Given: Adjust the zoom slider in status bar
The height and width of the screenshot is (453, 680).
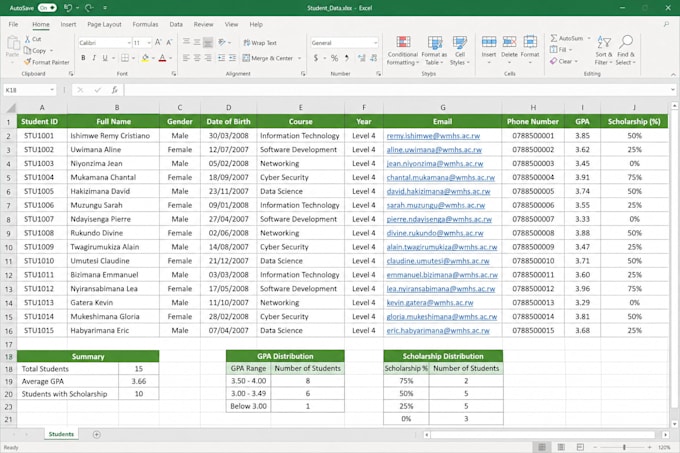Looking at the screenshot, I should coord(624,447).
